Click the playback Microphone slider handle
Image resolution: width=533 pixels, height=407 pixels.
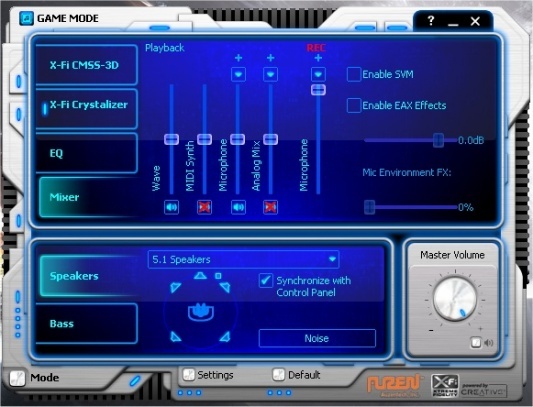pos(237,139)
